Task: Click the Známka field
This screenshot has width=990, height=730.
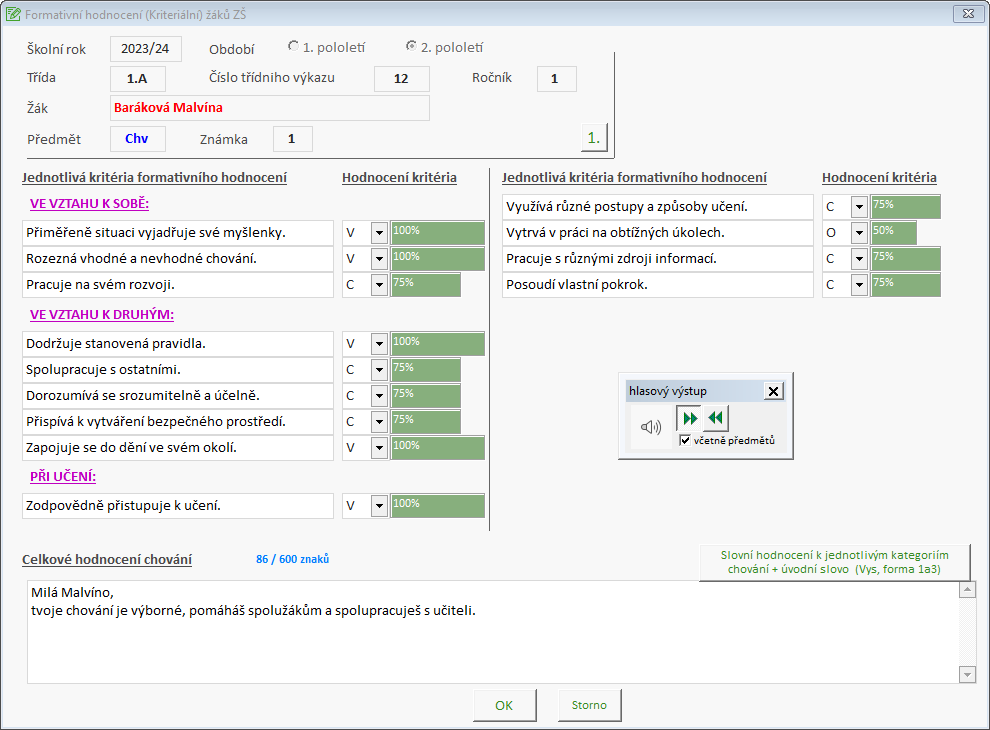Action: click(x=292, y=139)
